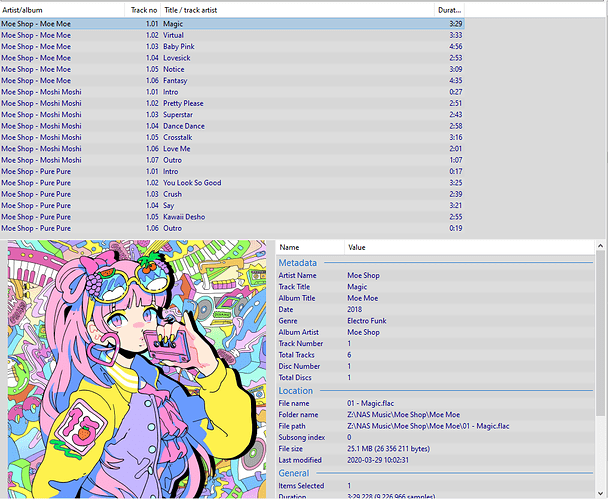The height and width of the screenshot is (499, 608).
Task: Click the Artist Name value Moe Shop
Action: (x=363, y=275)
